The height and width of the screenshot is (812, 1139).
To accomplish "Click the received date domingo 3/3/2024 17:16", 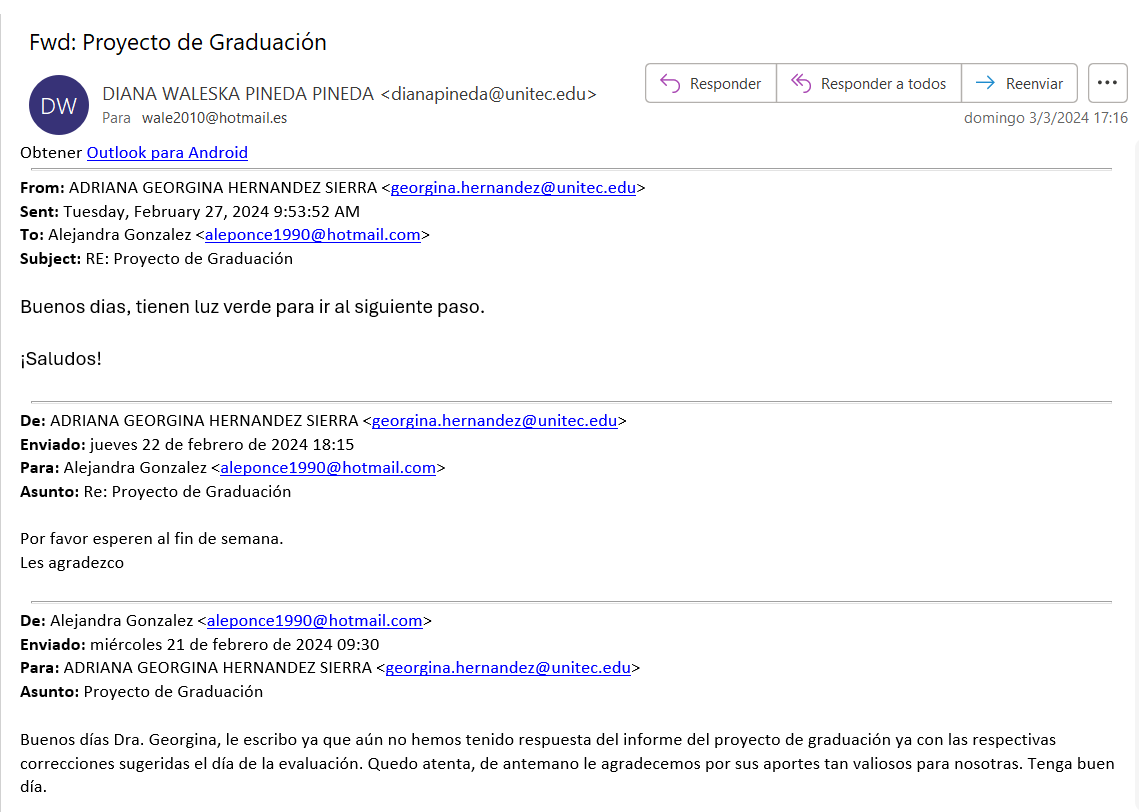I will tap(1045, 118).
